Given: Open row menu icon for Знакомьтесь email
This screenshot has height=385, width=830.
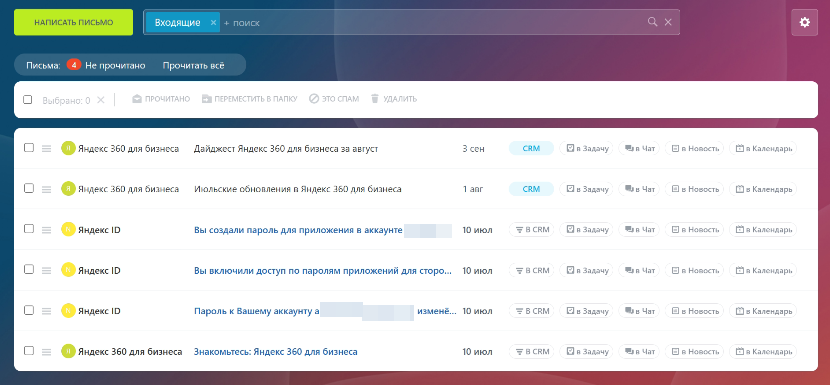Looking at the screenshot, I should 47,352.
